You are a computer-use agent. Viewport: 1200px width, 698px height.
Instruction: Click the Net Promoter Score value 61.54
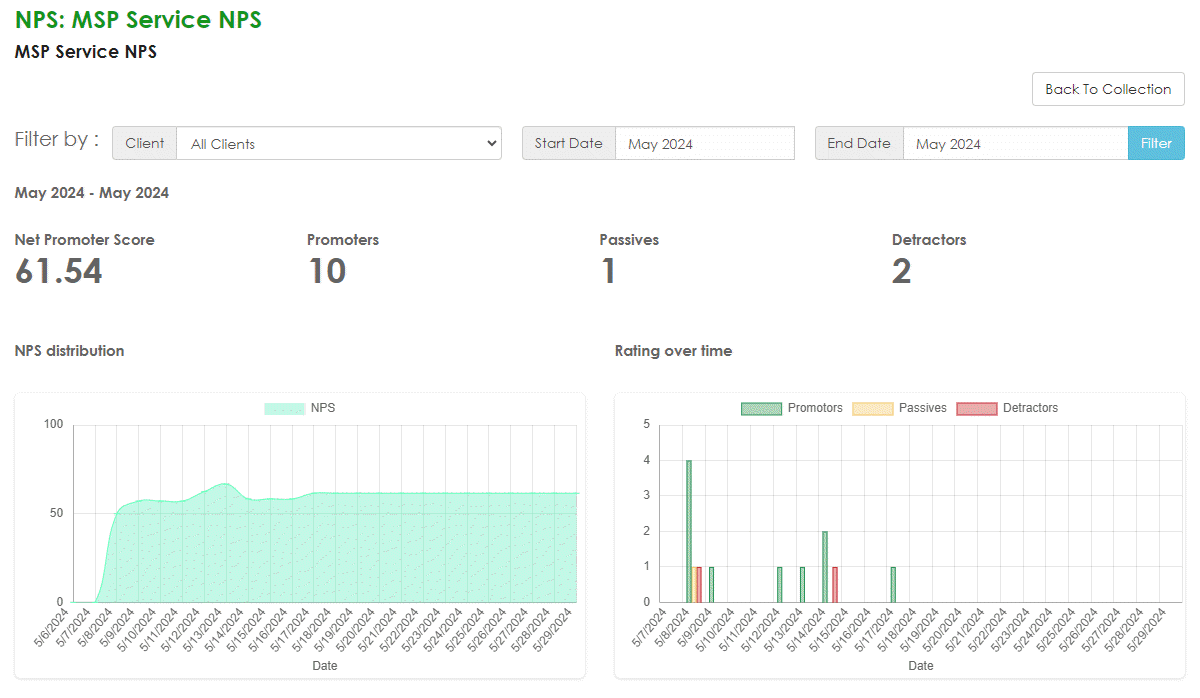click(59, 271)
